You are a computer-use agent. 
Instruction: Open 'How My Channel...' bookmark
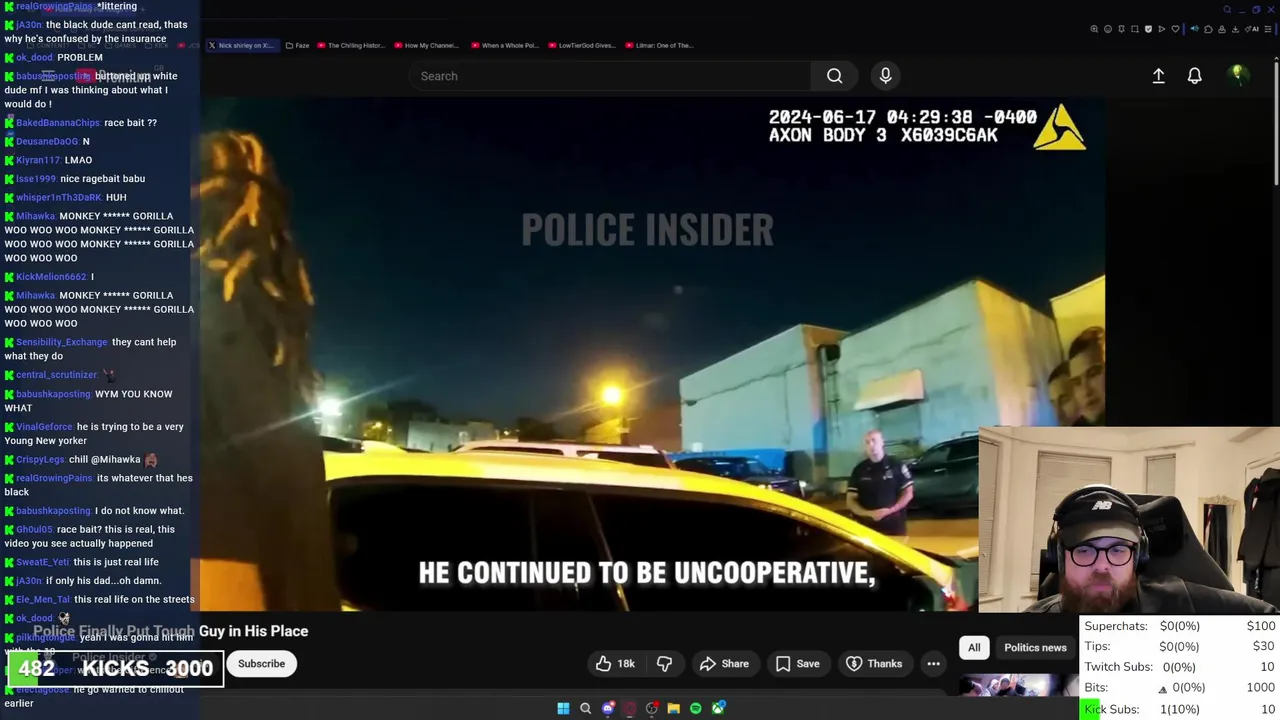click(427, 45)
